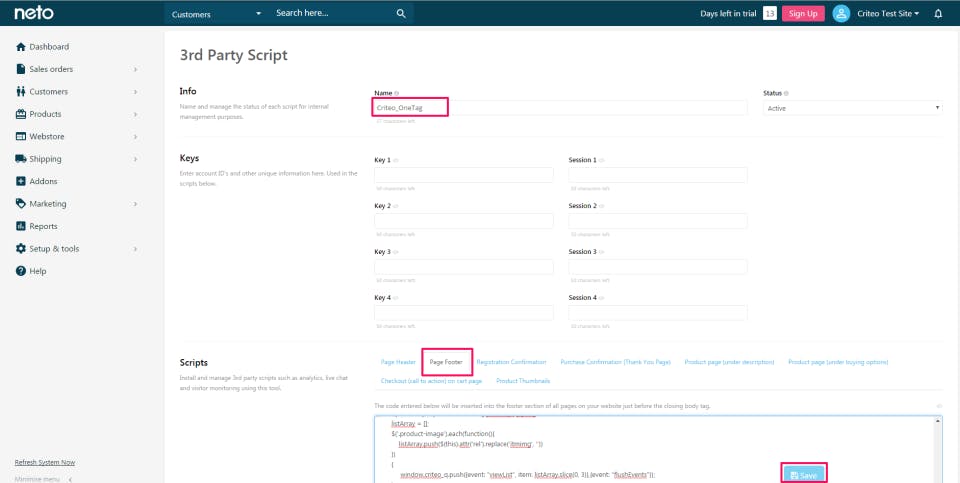The height and width of the screenshot is (483, 960).
Task: Click into the Key 1 input field
Action: coord(463,175)
